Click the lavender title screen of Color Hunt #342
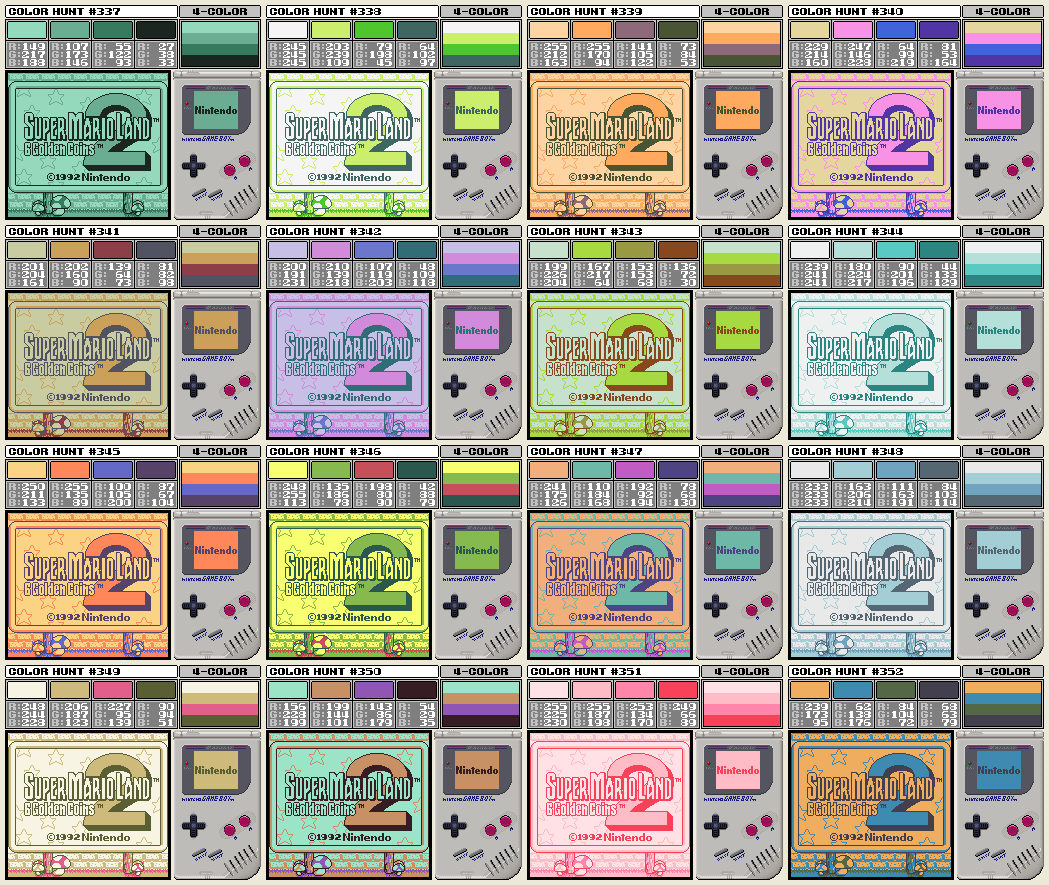Image resolution: width=1049 pixels, height=885 pixels. (x=349, y=365)
